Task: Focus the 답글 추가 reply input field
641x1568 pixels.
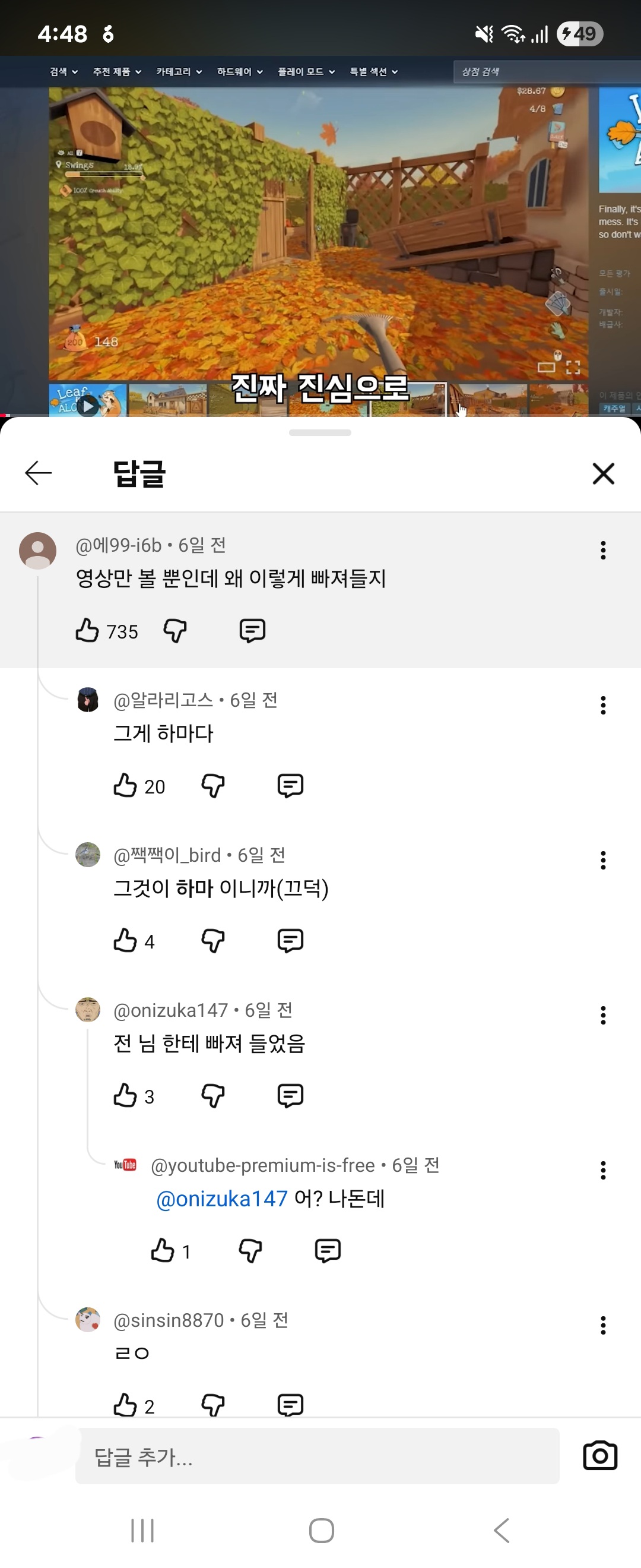Action: click(316, 1456)
